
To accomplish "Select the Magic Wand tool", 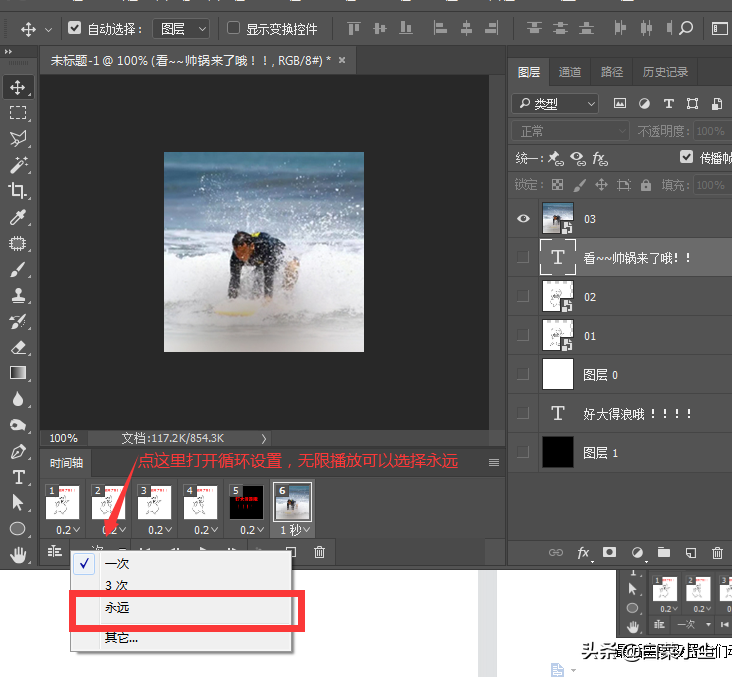I will click(x=18, y=164).
